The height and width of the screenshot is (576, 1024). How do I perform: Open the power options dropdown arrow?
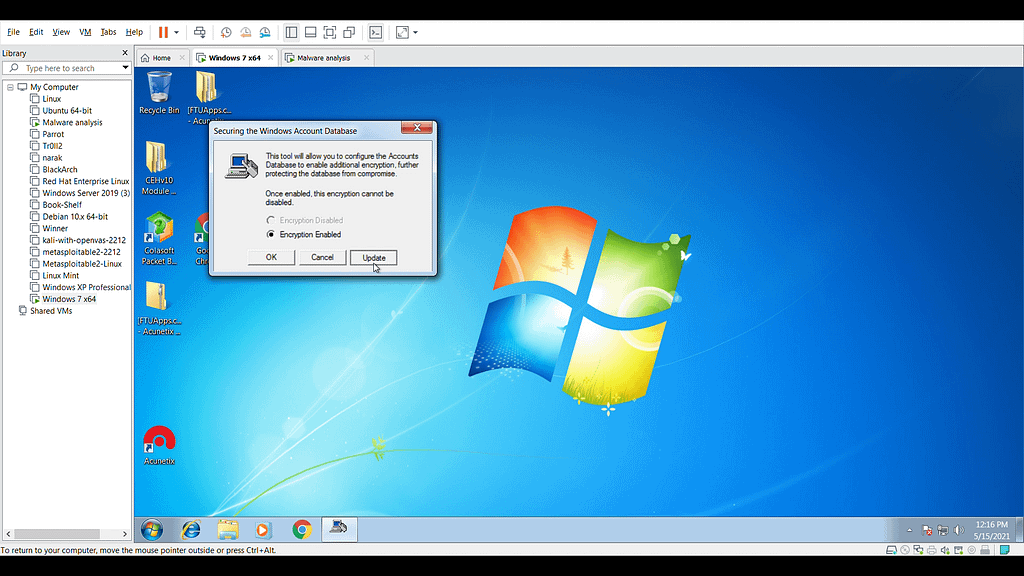(x=176, y=32)
